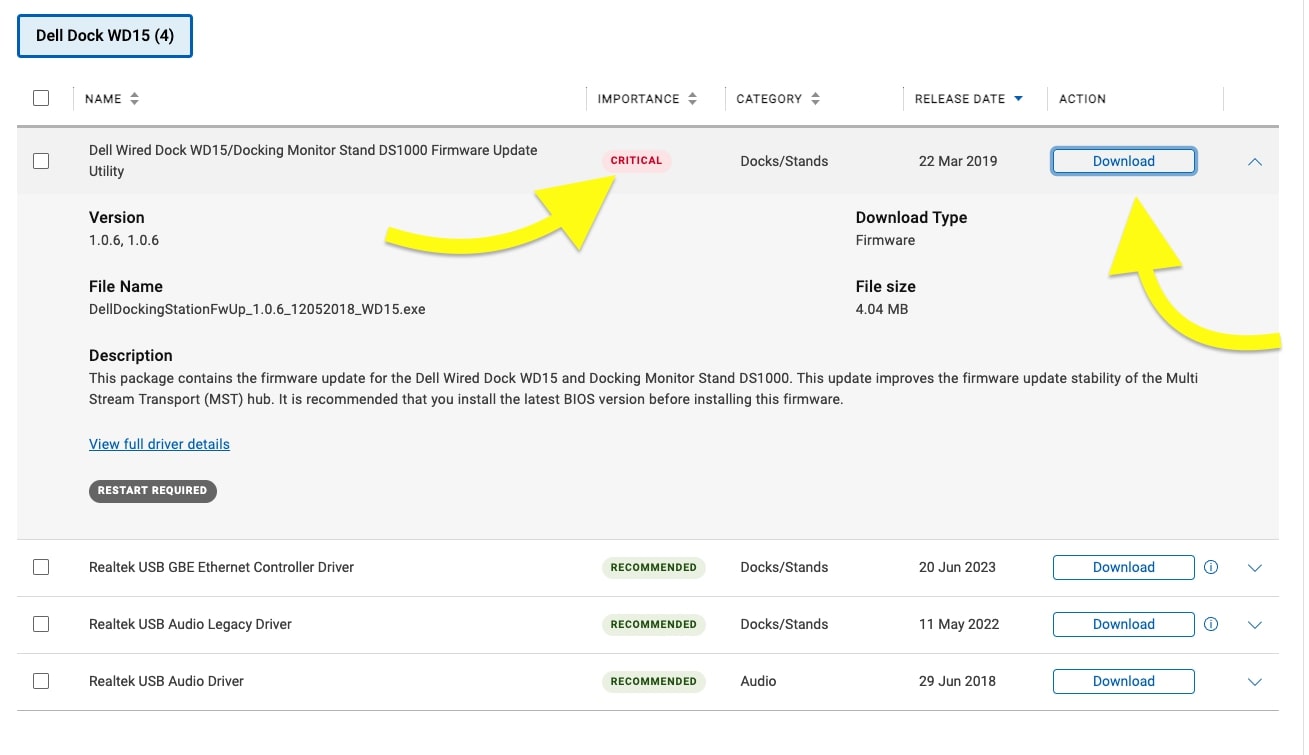Viewport: 1309px width, 755px height.
Task: Sort by Release Date arrow
Action: [x=1019, y=99]
